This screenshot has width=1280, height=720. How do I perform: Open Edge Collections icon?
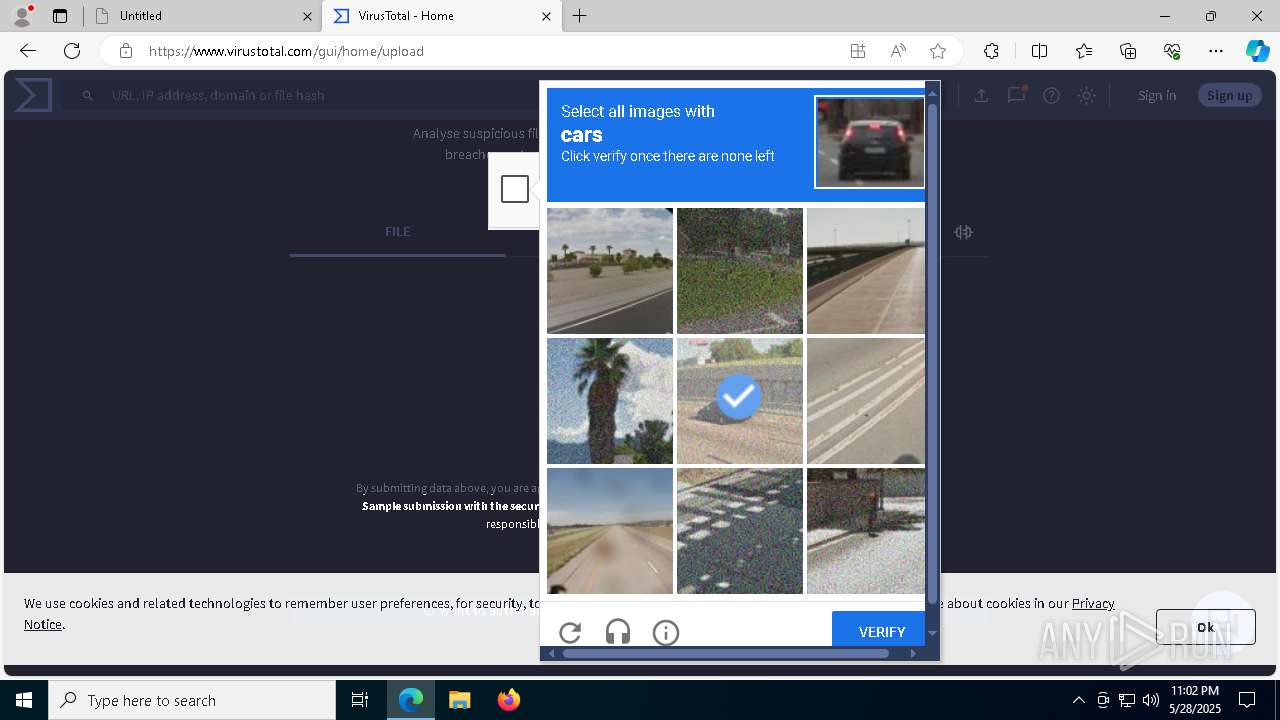(x=1128, y=51)
